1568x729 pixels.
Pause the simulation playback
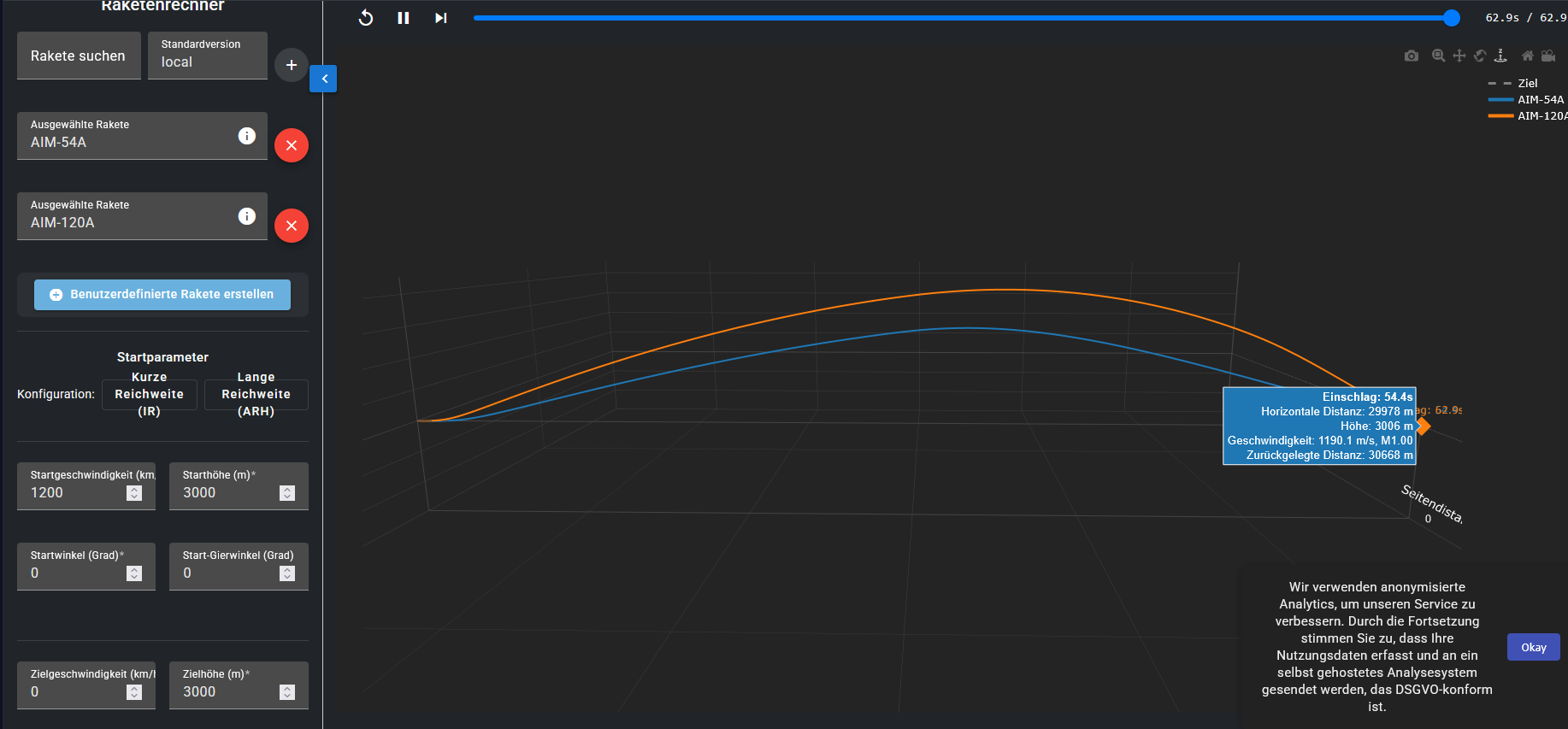(x=404, y=18)
